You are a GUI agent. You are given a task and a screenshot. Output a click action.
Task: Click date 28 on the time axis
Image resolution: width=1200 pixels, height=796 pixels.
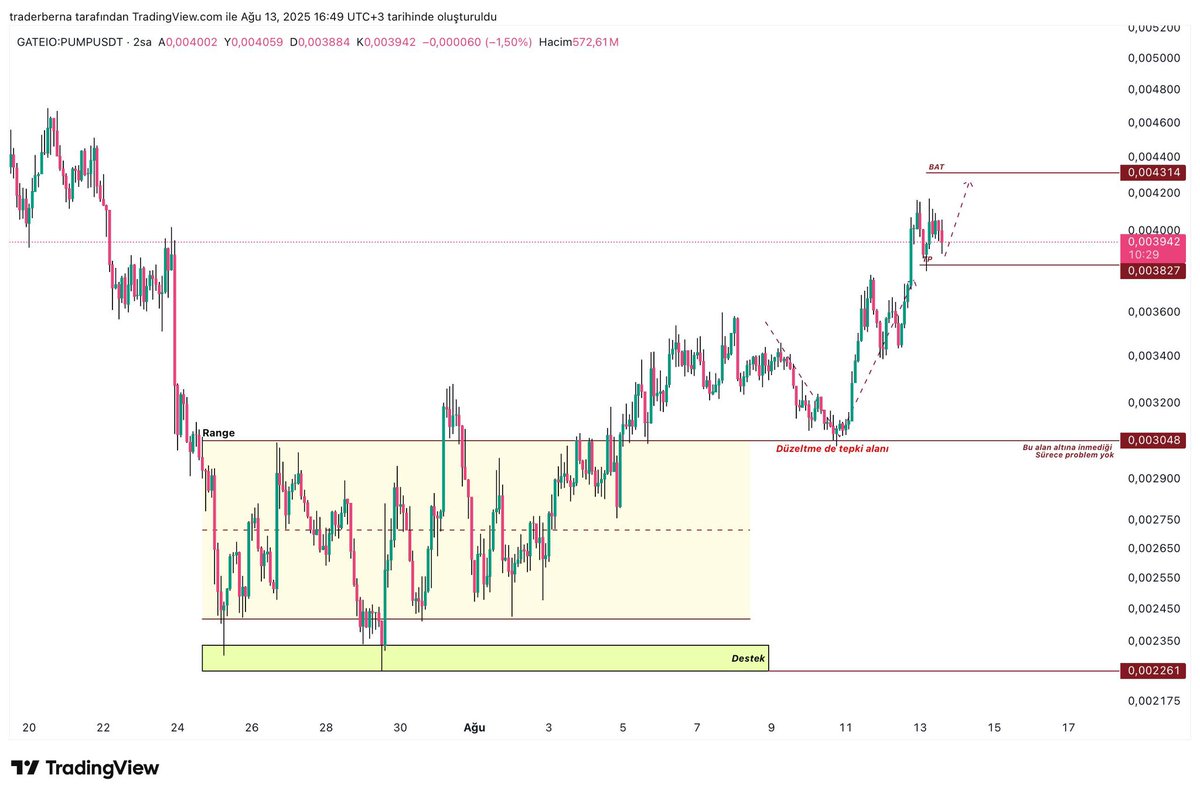[326, 728]
